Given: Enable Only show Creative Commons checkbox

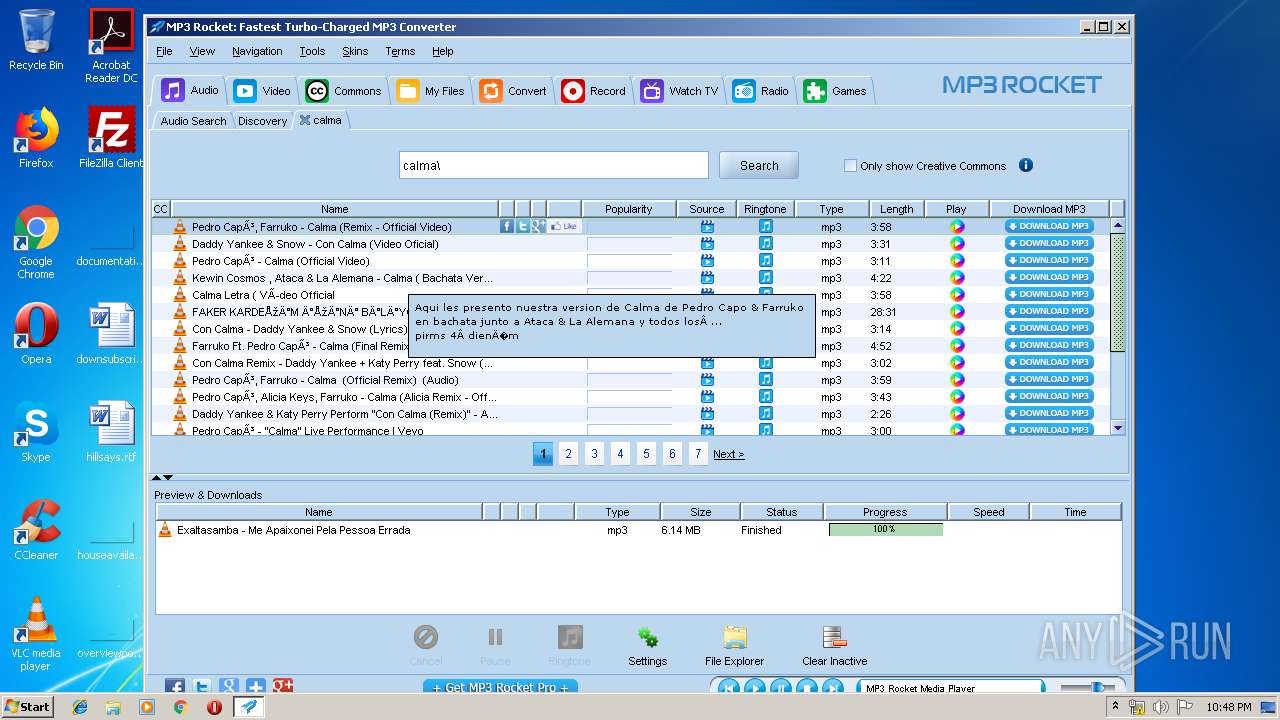Looking at the screenshot, I should tap(850, 166).
